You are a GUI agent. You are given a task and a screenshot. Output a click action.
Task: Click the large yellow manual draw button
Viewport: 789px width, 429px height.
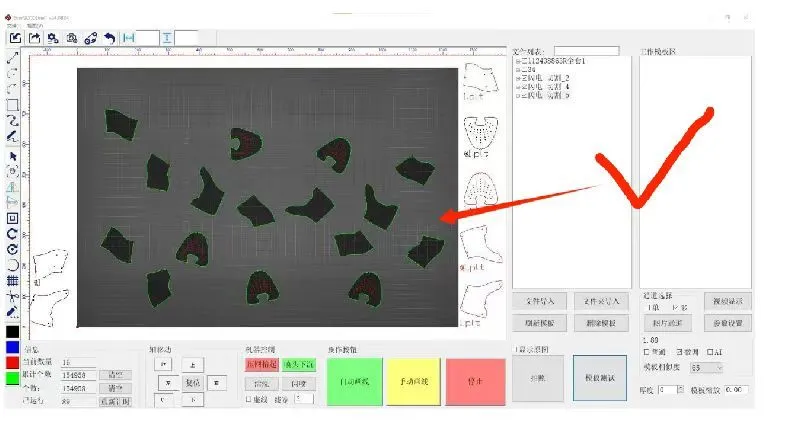(414, 382)
